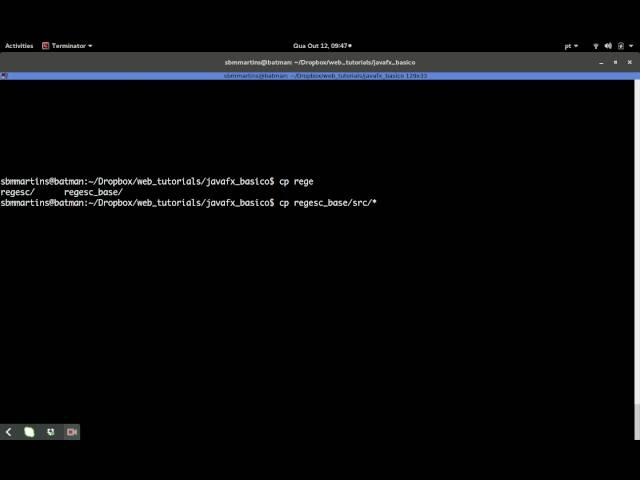Open the Terminator application menu
Viewport: 640px width, 480px height.
tap(67, 46)
